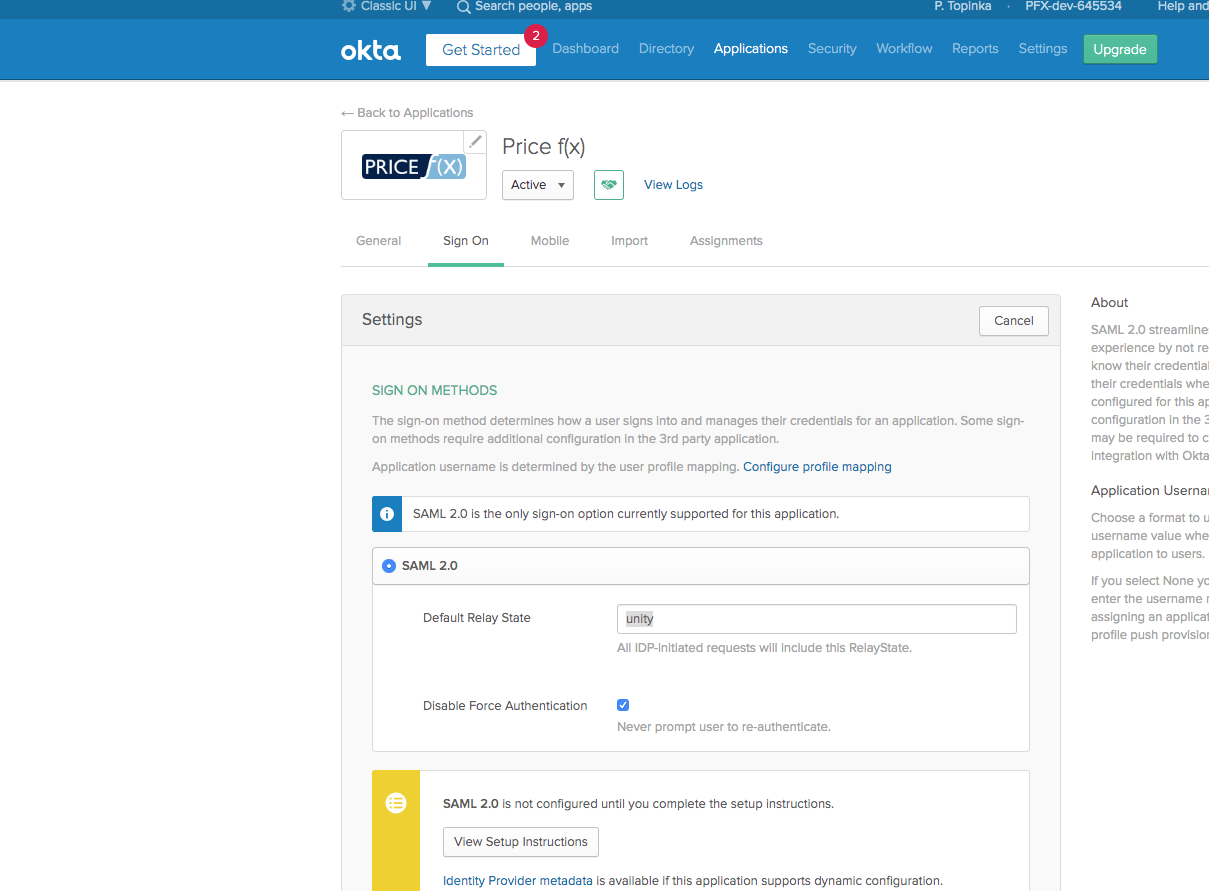Click the blue info icon
The height and width of the screenshot is (891, 1209).
point(387,514)
